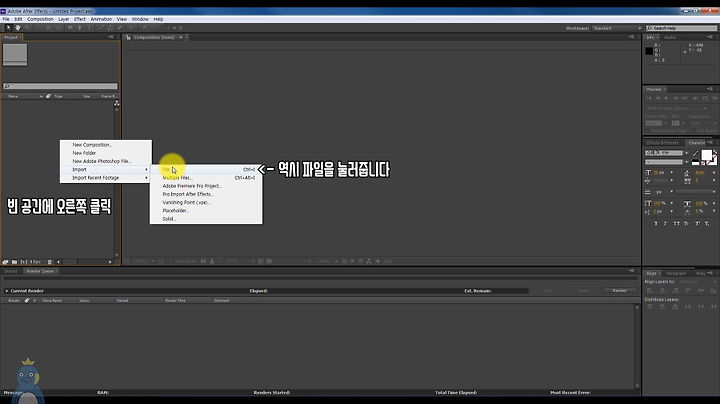Open the leading Auto dropdown arrow
720x404 pixels.
[x=714, y=173]
